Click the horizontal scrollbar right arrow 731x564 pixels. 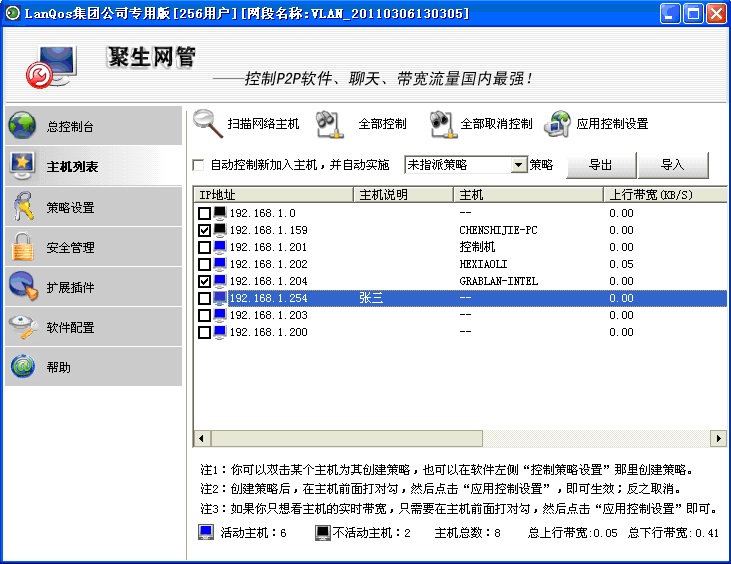pos(718,438)
